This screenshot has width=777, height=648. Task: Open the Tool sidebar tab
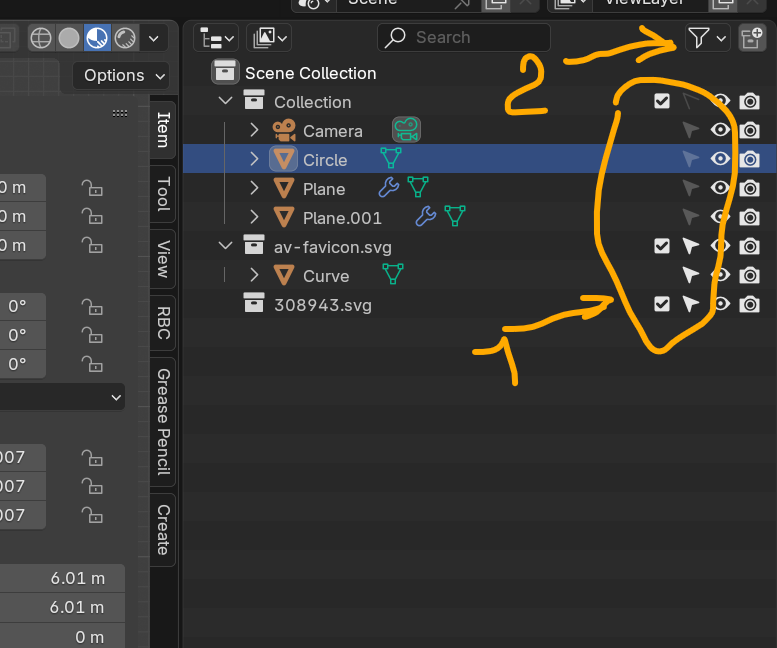(163, 194)
